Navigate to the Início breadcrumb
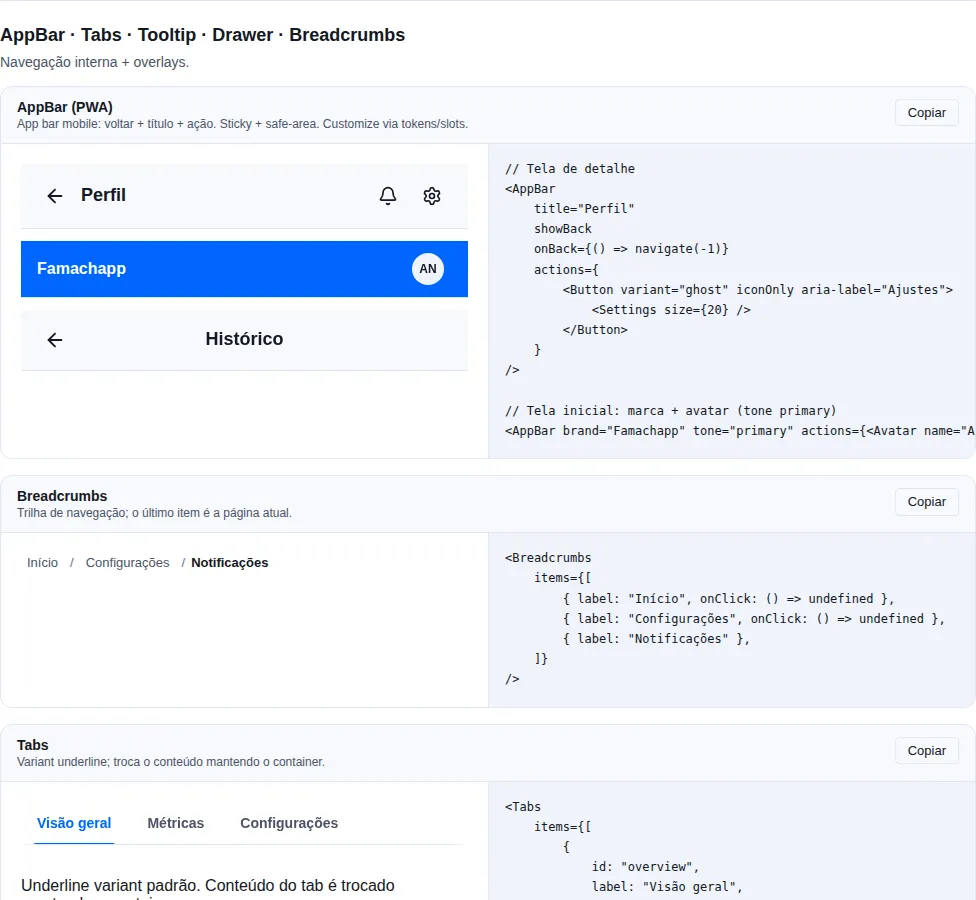 (42, 563)
